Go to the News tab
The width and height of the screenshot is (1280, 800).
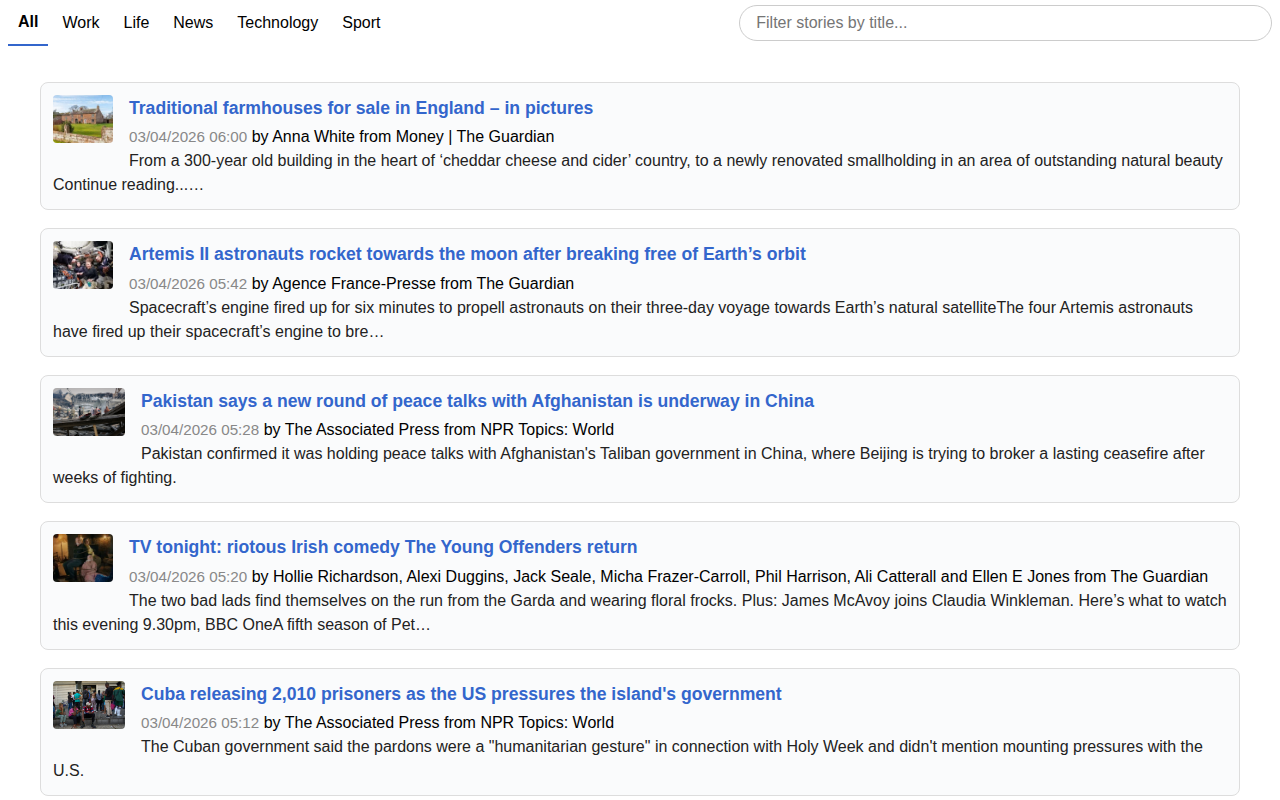pyautogui.click(x=193, y=22)
